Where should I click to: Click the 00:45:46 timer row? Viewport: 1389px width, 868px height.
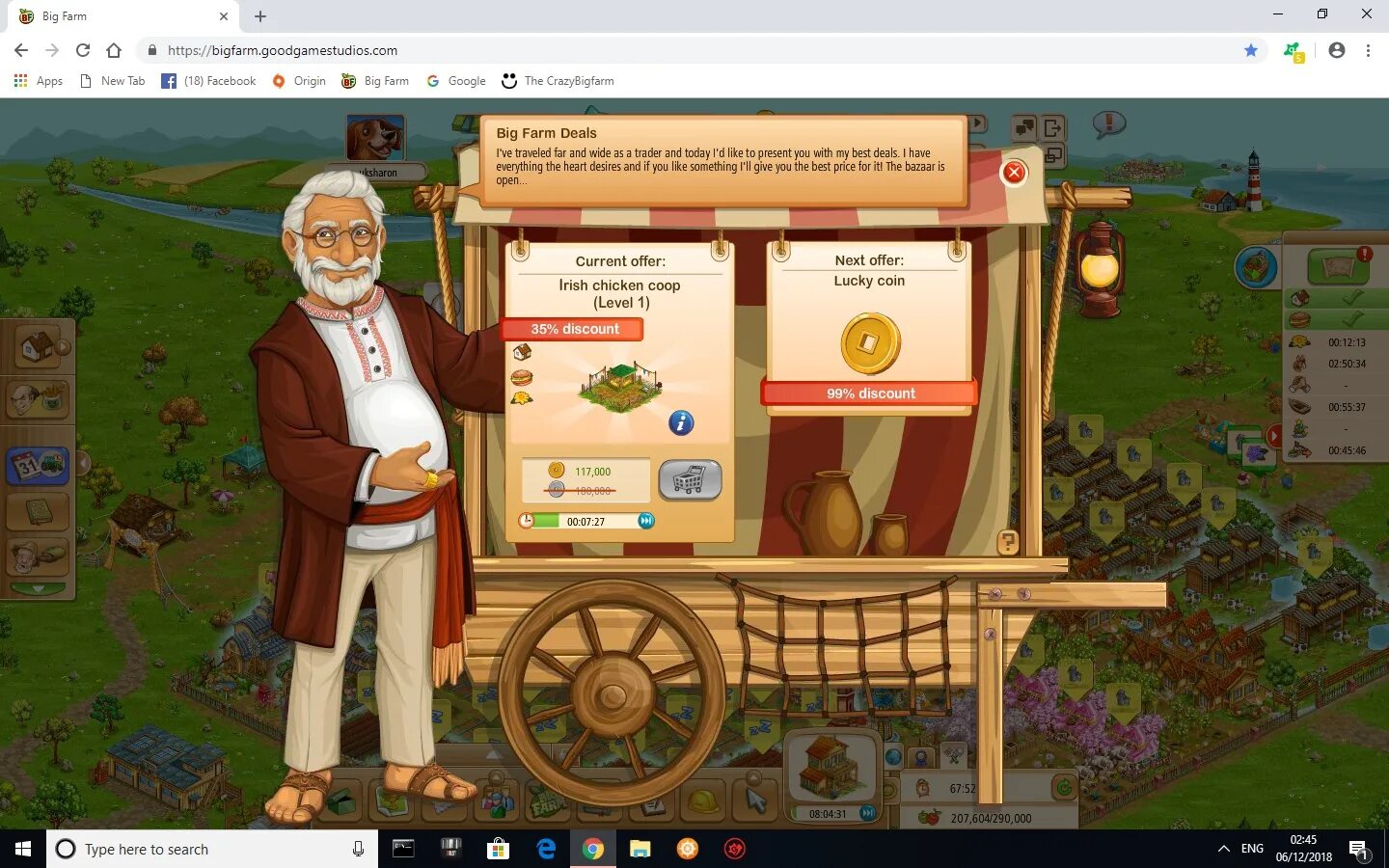coord(1335,450)
